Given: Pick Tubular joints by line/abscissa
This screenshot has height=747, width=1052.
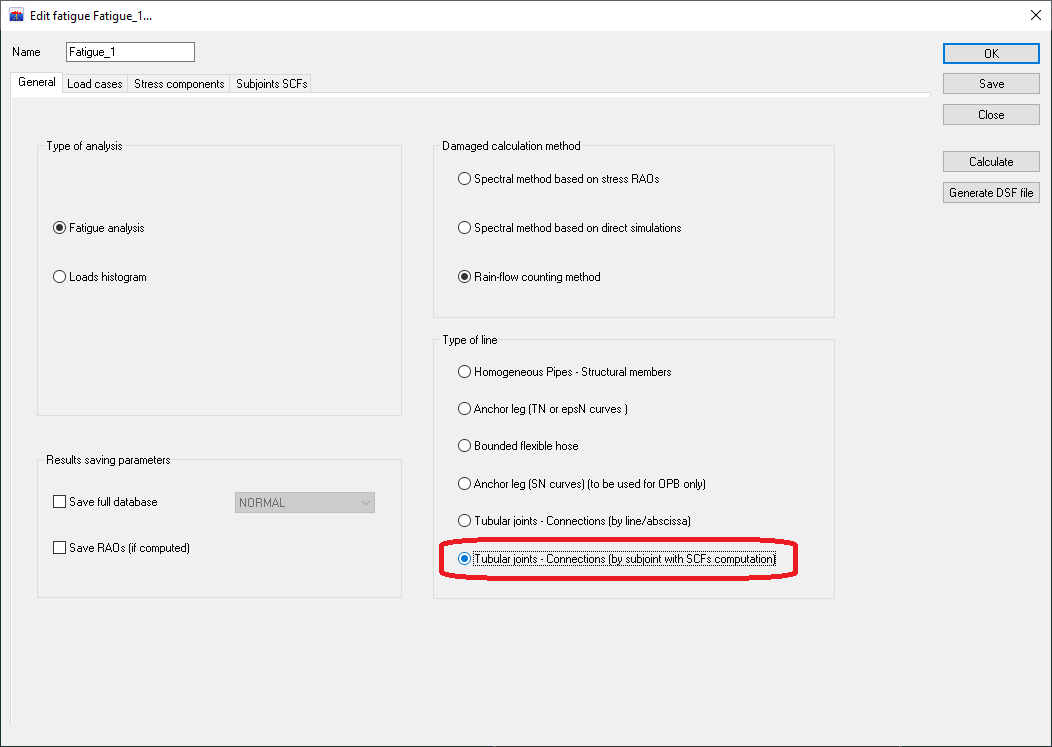Looking at the screenshot, I should point(464,521).
